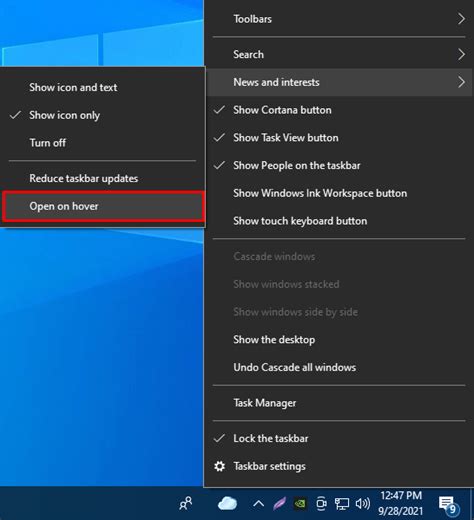Open the Action Center notification icon
Viewport: 474px width, 520px height.
coord(448,504)
